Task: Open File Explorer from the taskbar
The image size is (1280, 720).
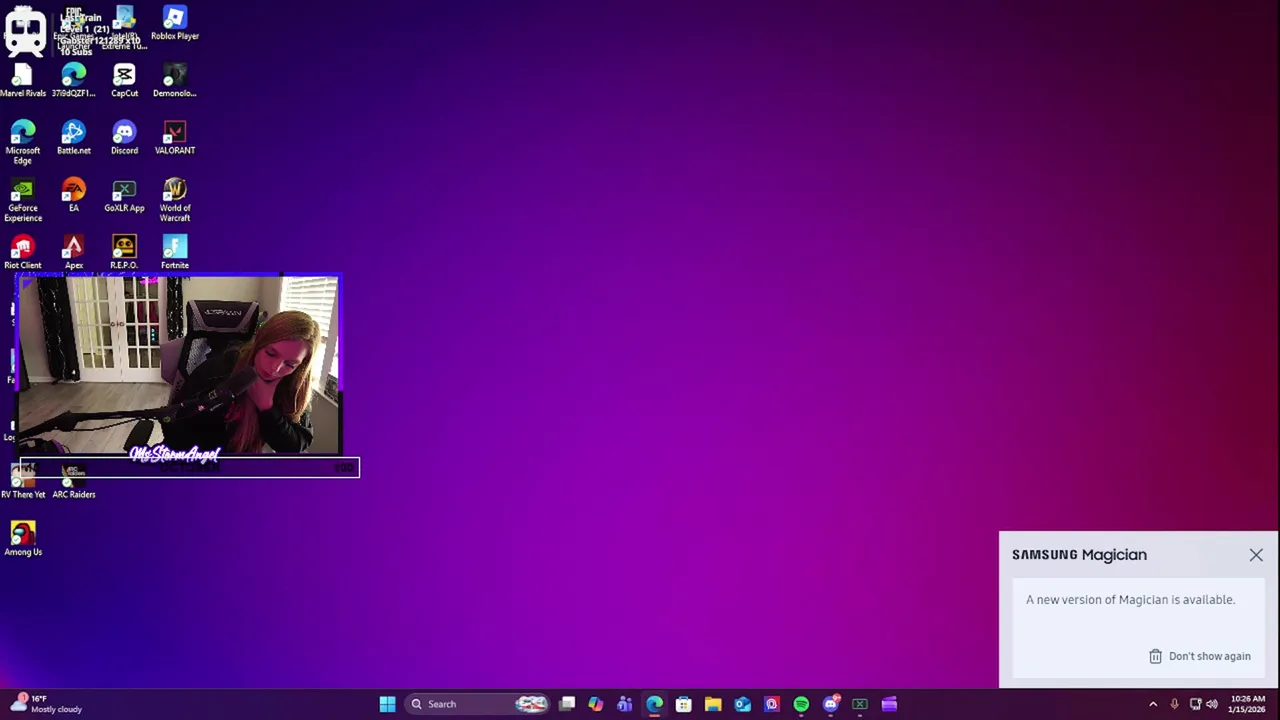Action: click(713, 704)
